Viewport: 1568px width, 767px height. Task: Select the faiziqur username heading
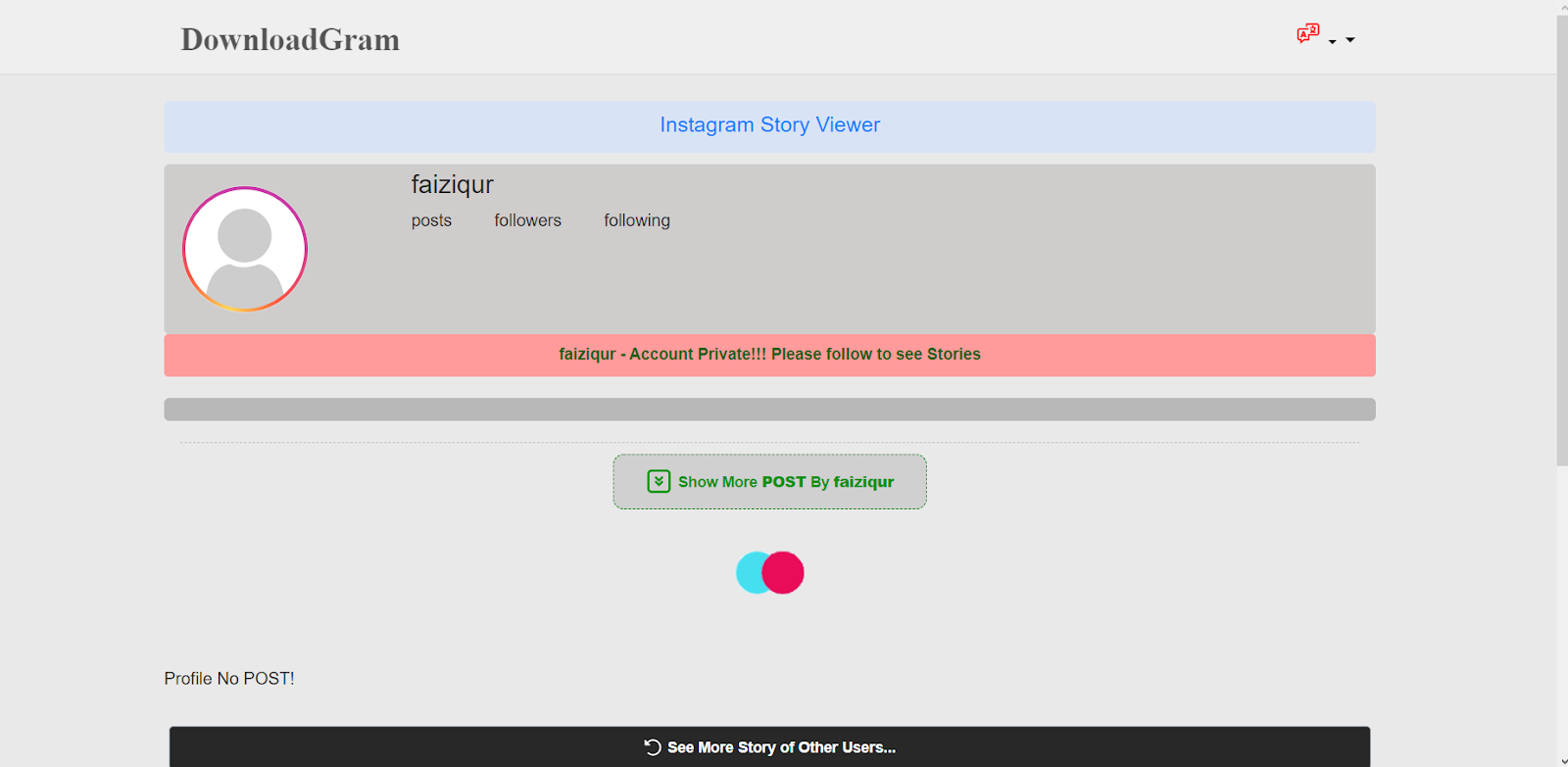452,185
